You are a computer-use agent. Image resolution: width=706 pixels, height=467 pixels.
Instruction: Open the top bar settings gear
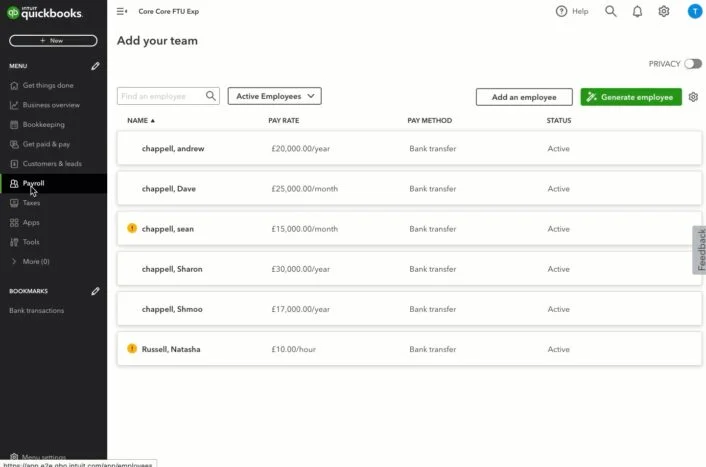(664, 11)
